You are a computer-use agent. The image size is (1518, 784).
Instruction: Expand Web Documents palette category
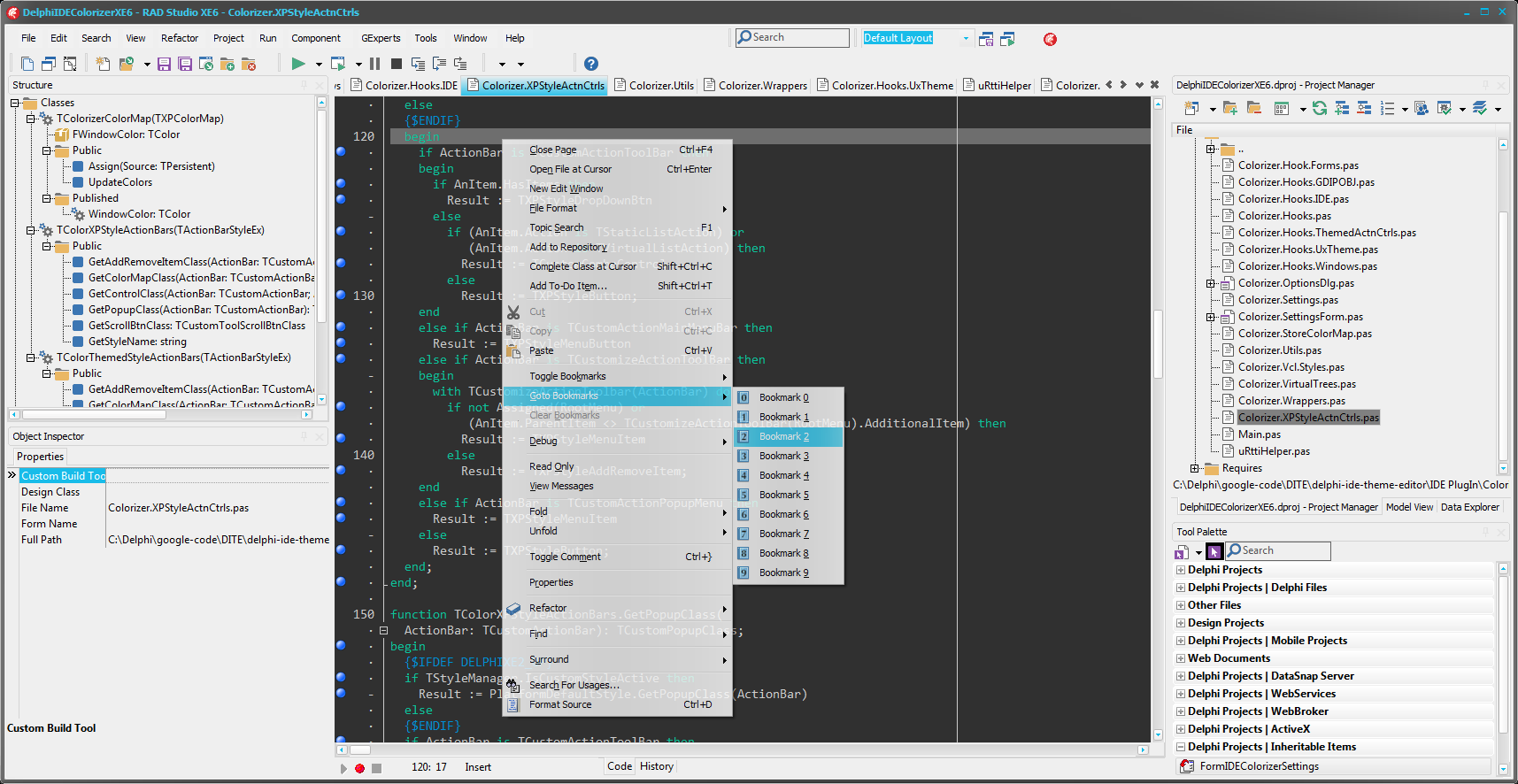click(x=1181, y=658)
